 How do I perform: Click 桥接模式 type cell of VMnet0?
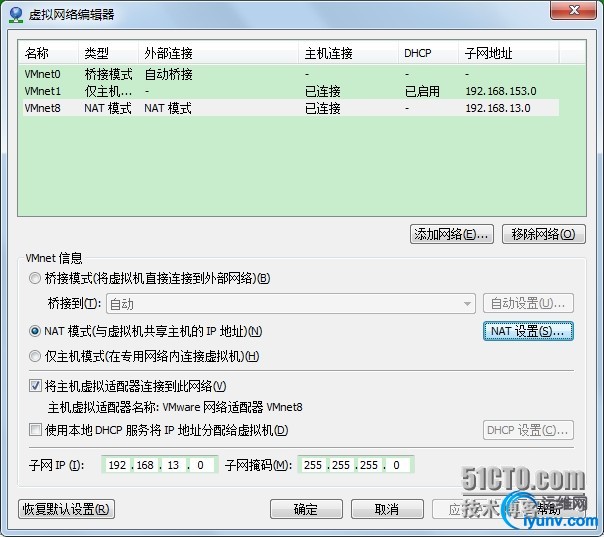[x=108, y=74]
